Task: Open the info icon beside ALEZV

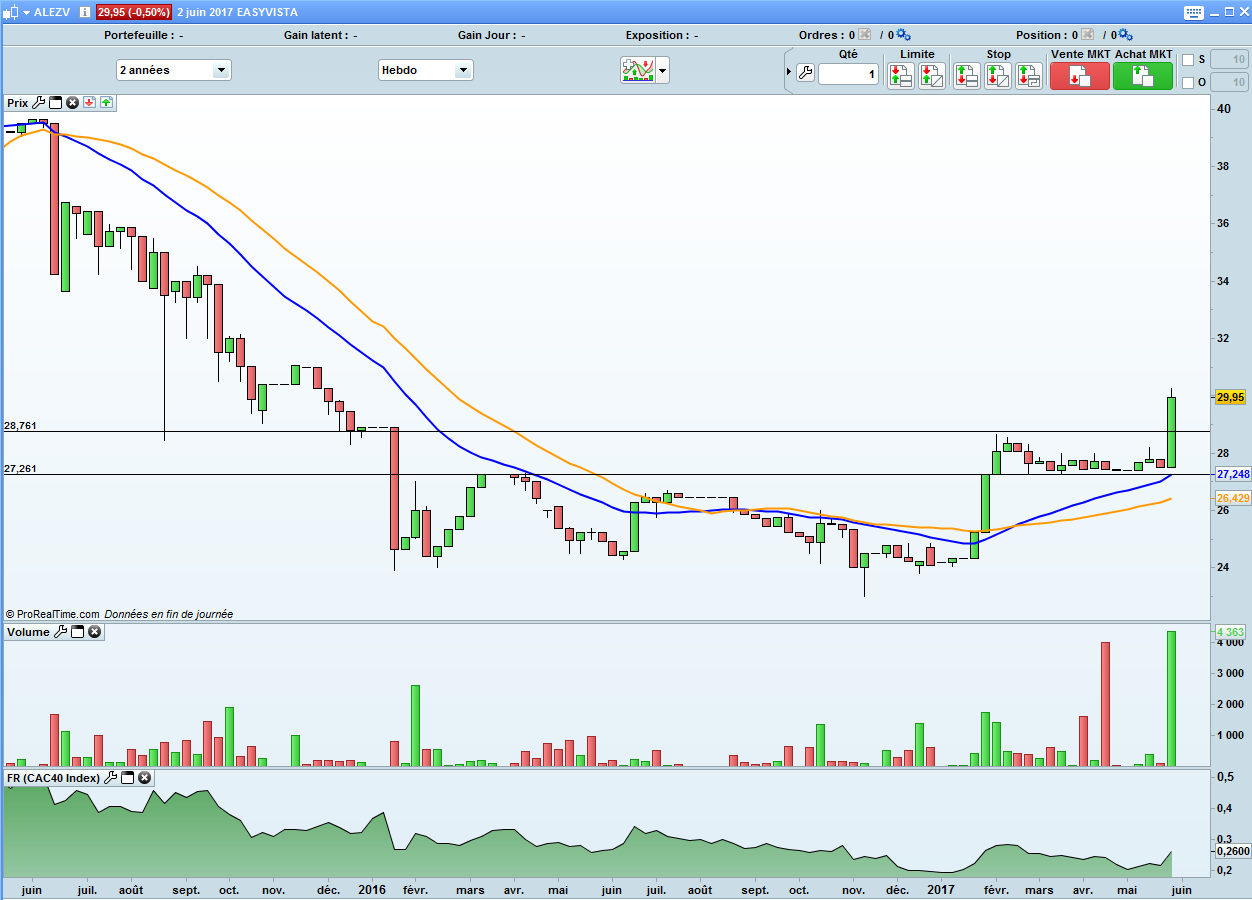Action: coord(83,12)
